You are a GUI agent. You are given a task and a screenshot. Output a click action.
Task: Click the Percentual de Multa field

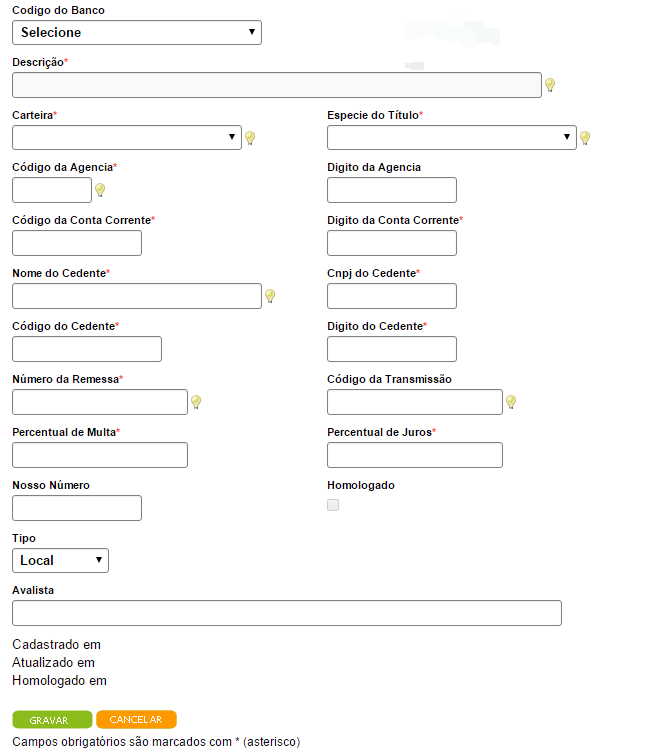(100, 455)
